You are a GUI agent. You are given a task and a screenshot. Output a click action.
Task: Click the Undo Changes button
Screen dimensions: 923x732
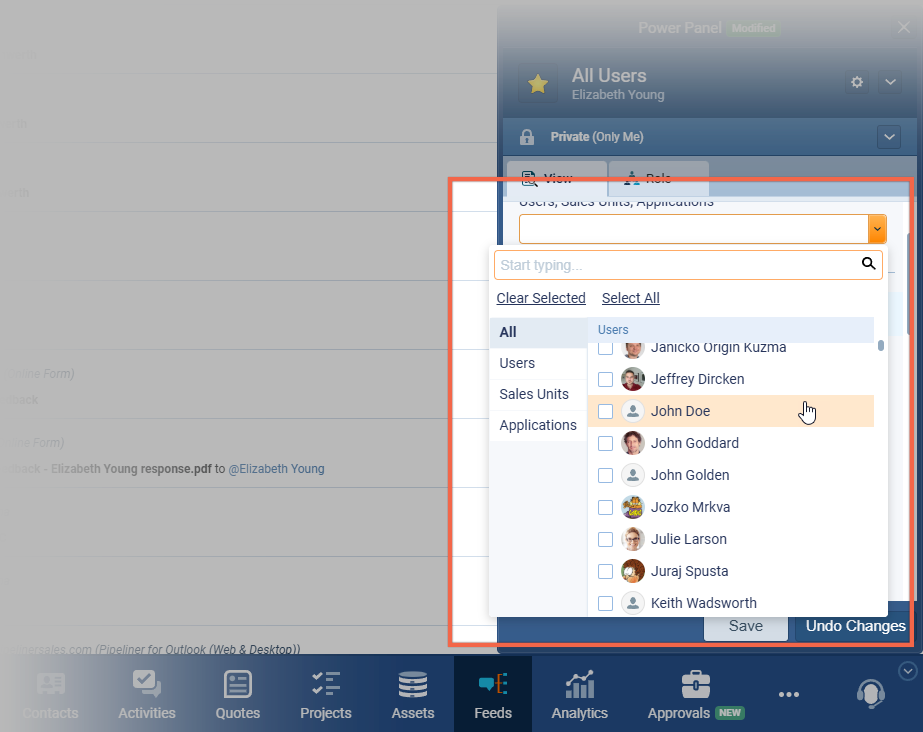855,626
